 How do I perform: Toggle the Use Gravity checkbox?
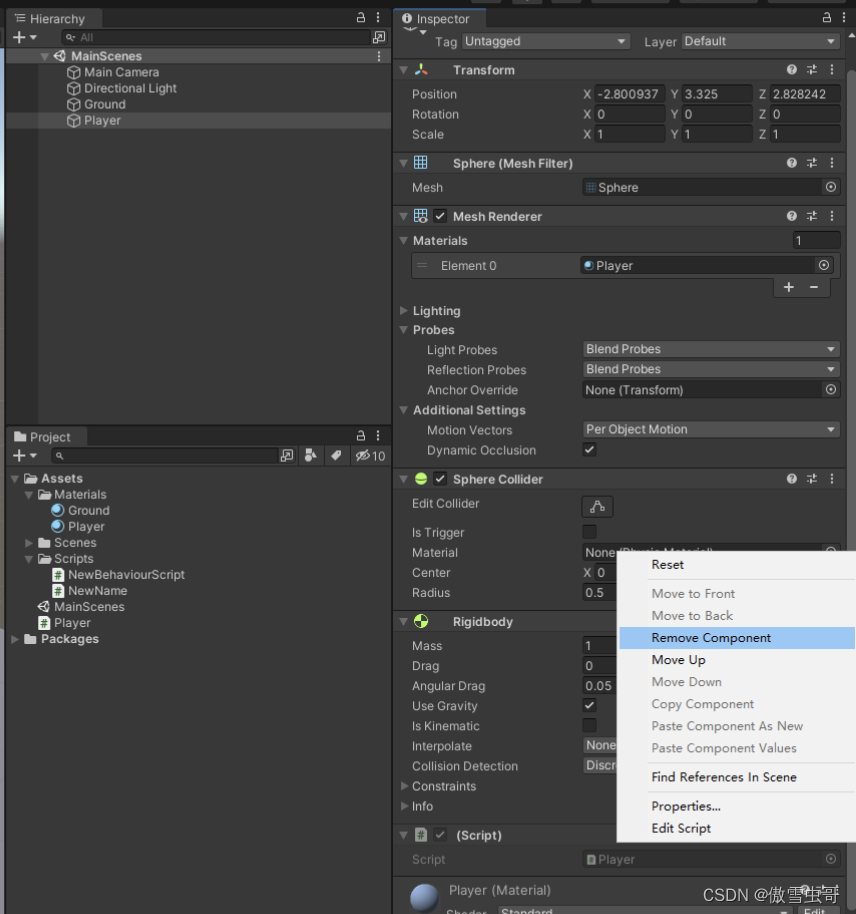coord(590,705)
